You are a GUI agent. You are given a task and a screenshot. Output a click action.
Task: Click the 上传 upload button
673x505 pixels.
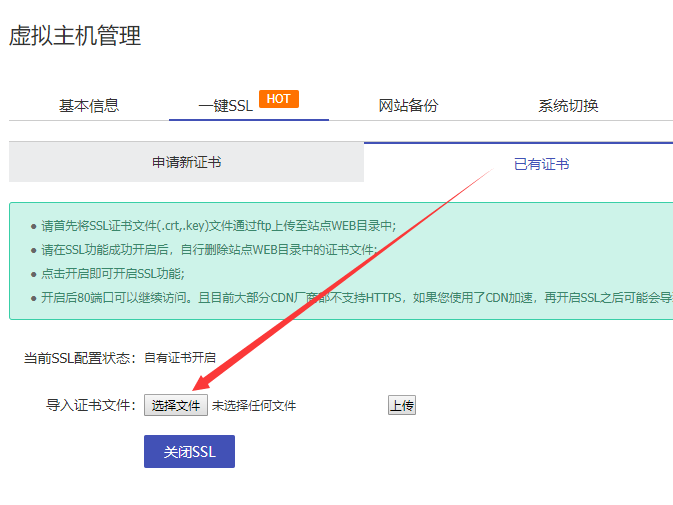pos(402,405)
